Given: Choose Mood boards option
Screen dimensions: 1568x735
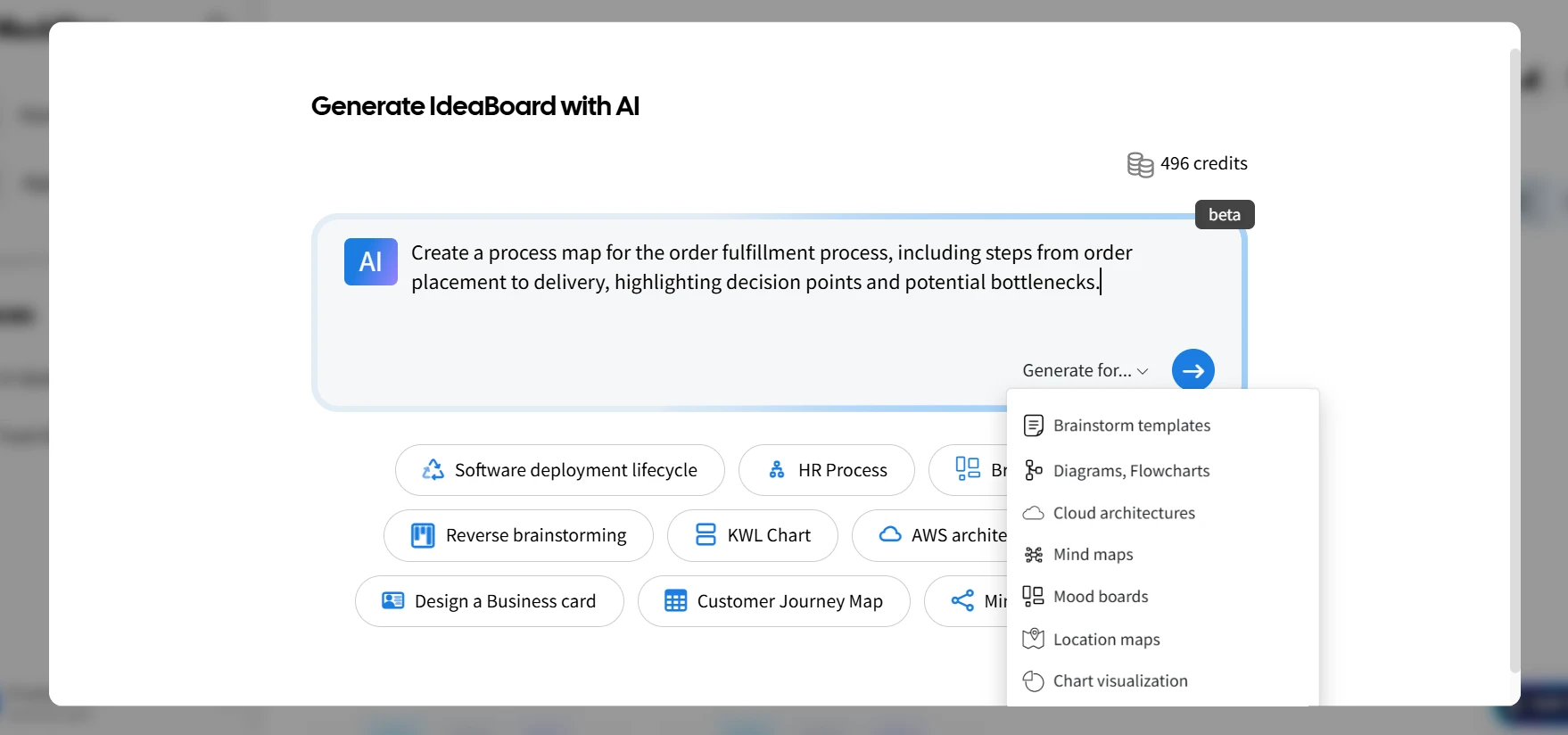Looking at the screenshot, I should (x=1101, y=597).
